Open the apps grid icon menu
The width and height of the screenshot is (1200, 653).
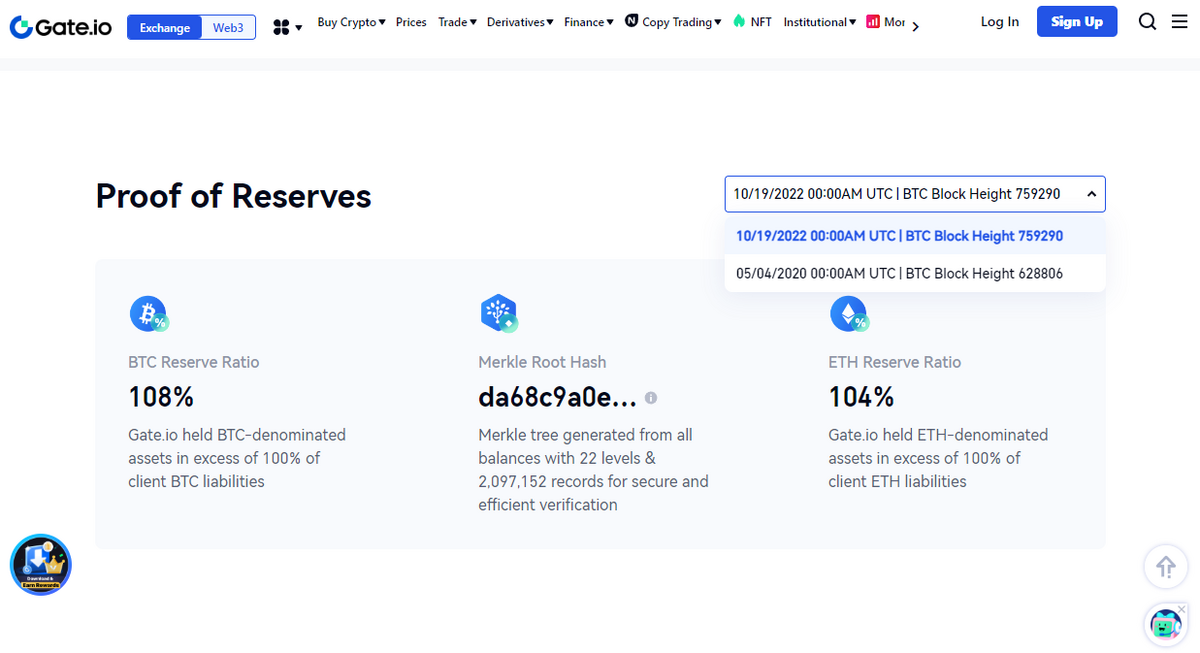coord(287,27)
